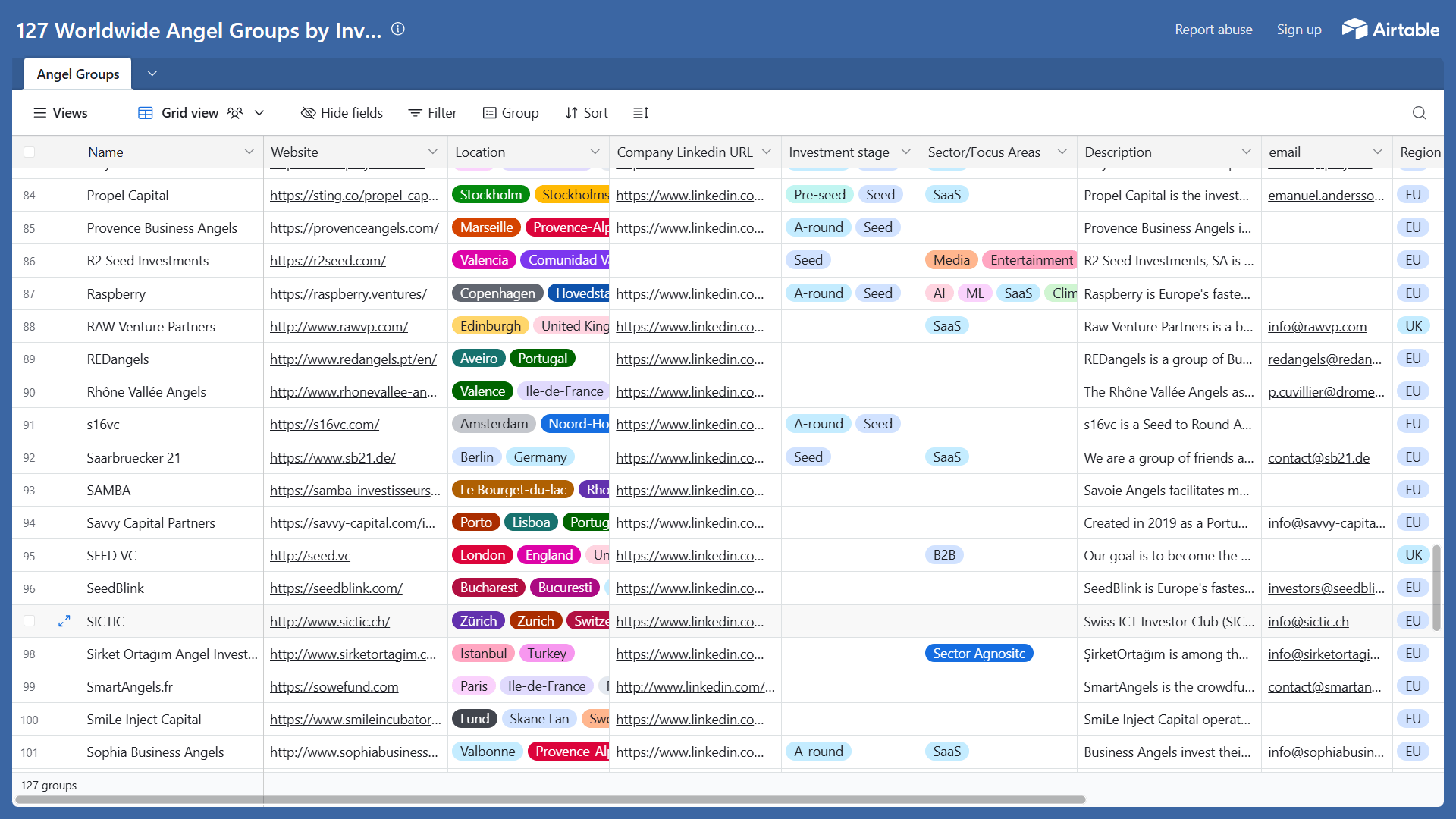
Task: Open search with the magnifier icon
Action: (x=1419, y=113)
